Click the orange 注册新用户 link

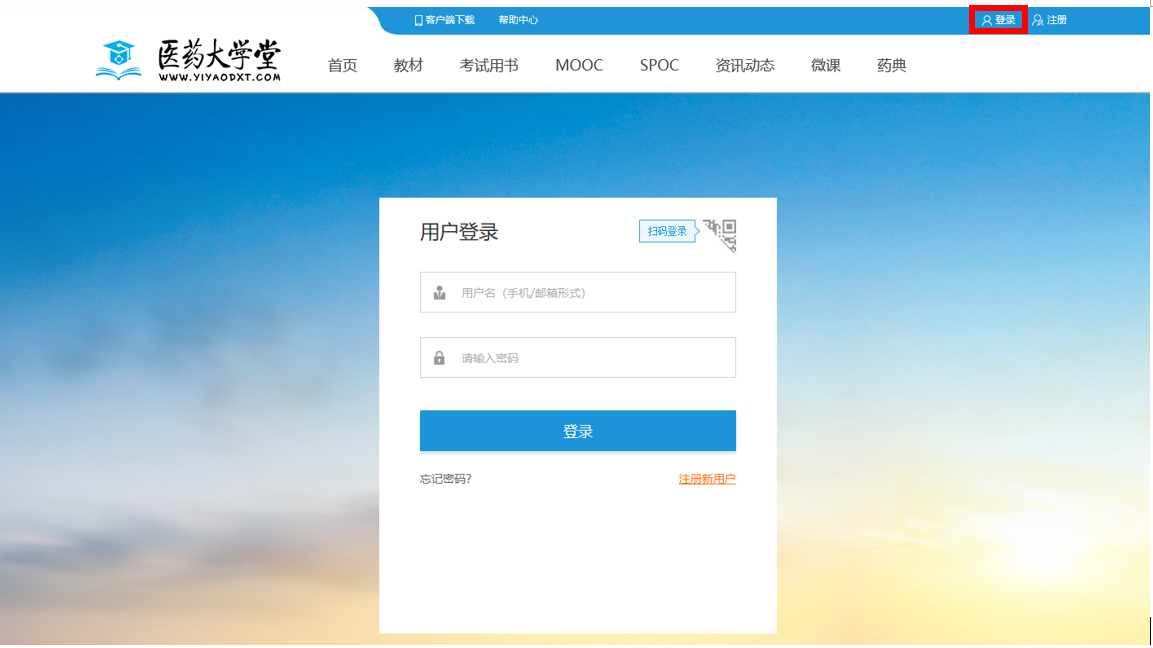(707, 480)
